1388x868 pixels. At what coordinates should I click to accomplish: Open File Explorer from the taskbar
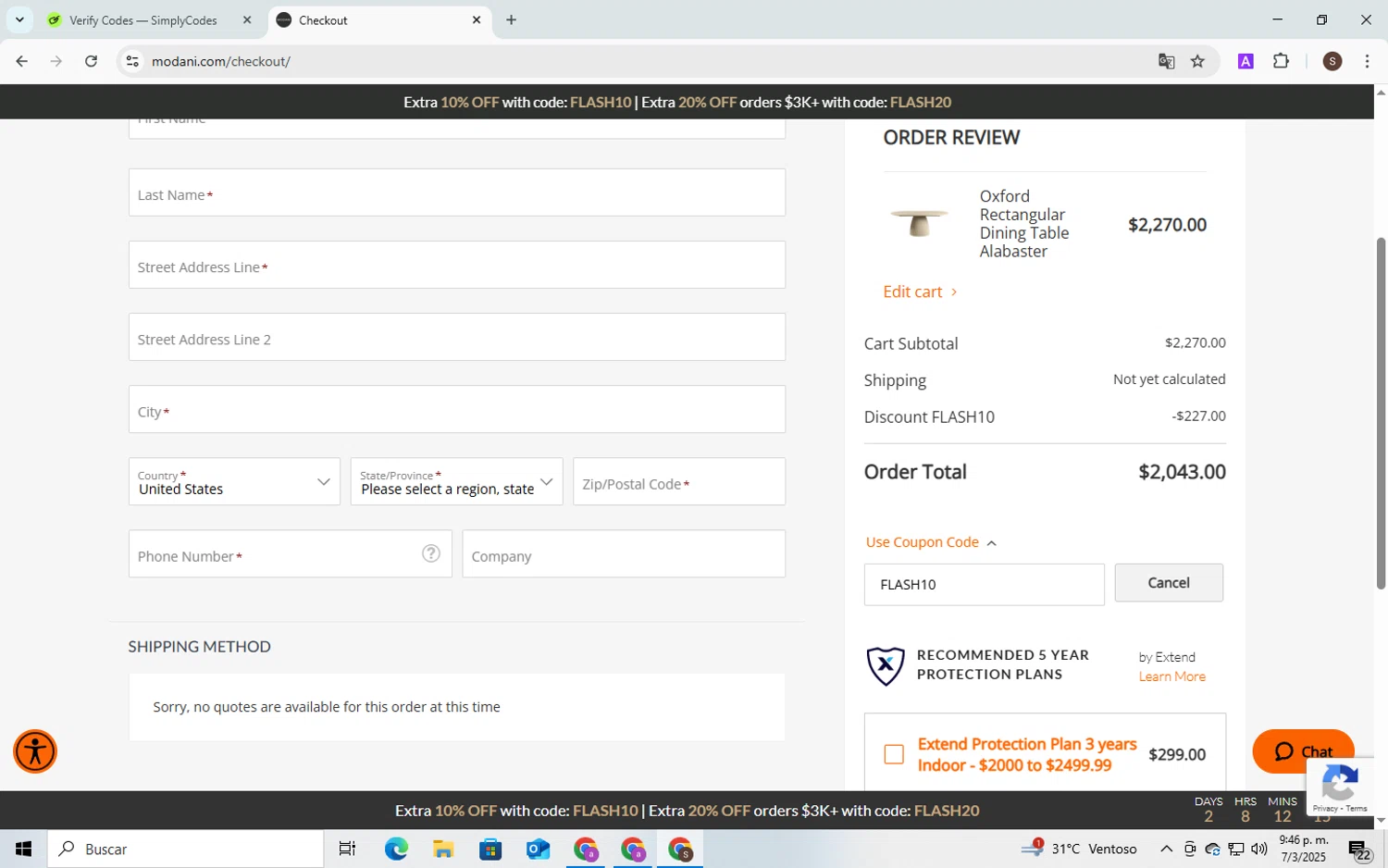tap(443, 849)
